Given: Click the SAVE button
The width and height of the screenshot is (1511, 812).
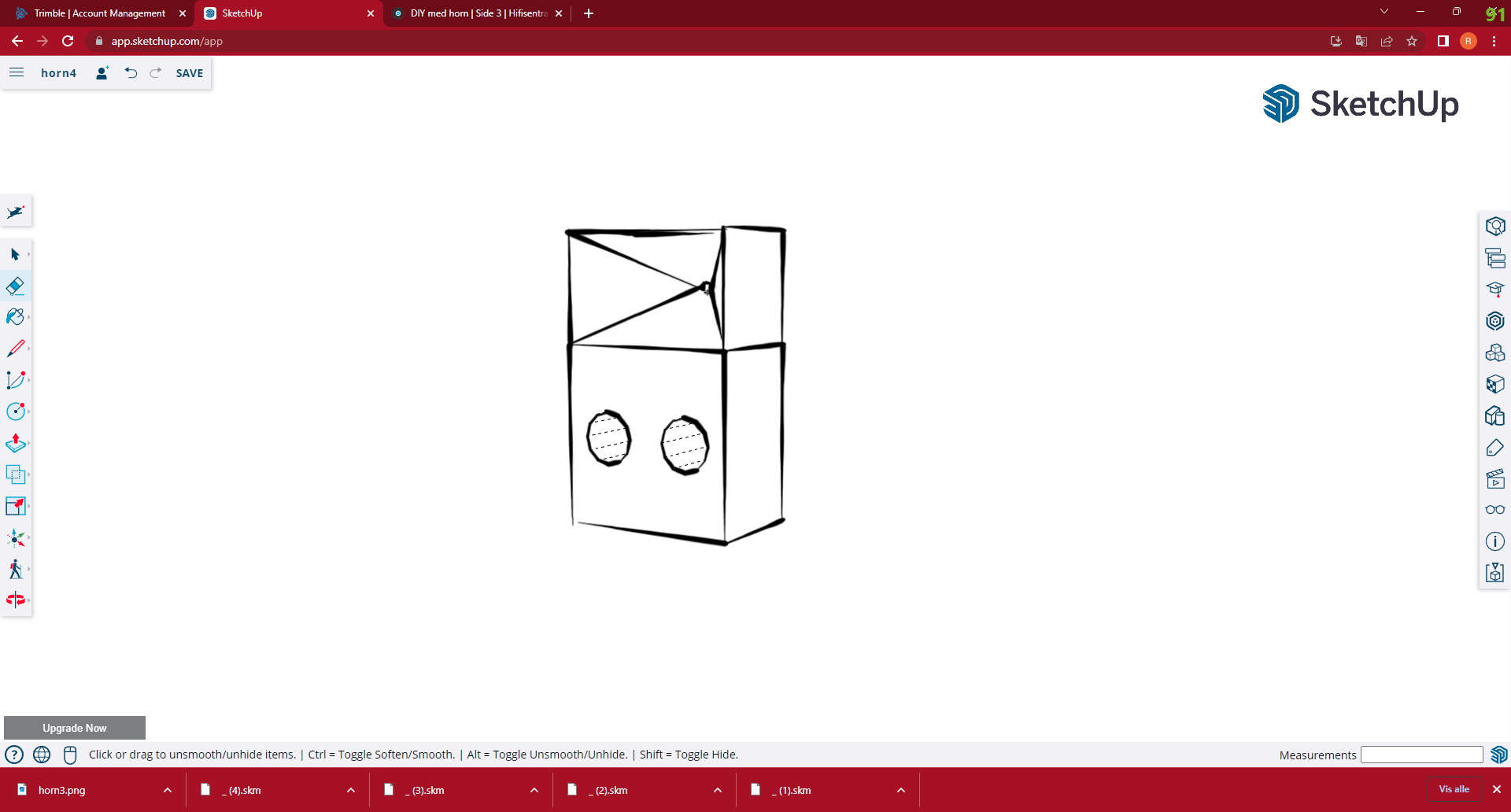Looking at the screenshot, I should [190, 73].
